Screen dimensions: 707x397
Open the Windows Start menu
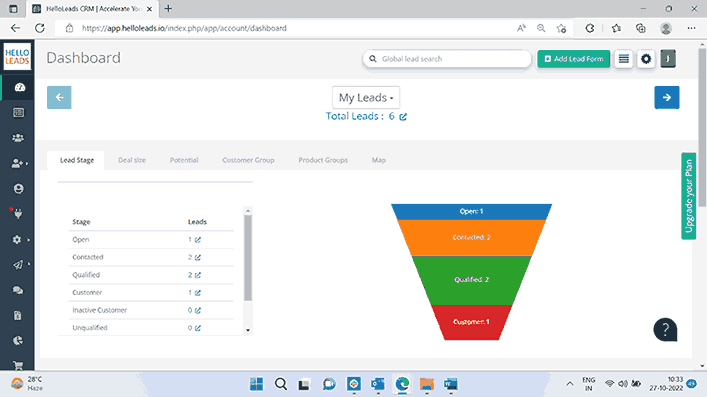tap(257, 384)
